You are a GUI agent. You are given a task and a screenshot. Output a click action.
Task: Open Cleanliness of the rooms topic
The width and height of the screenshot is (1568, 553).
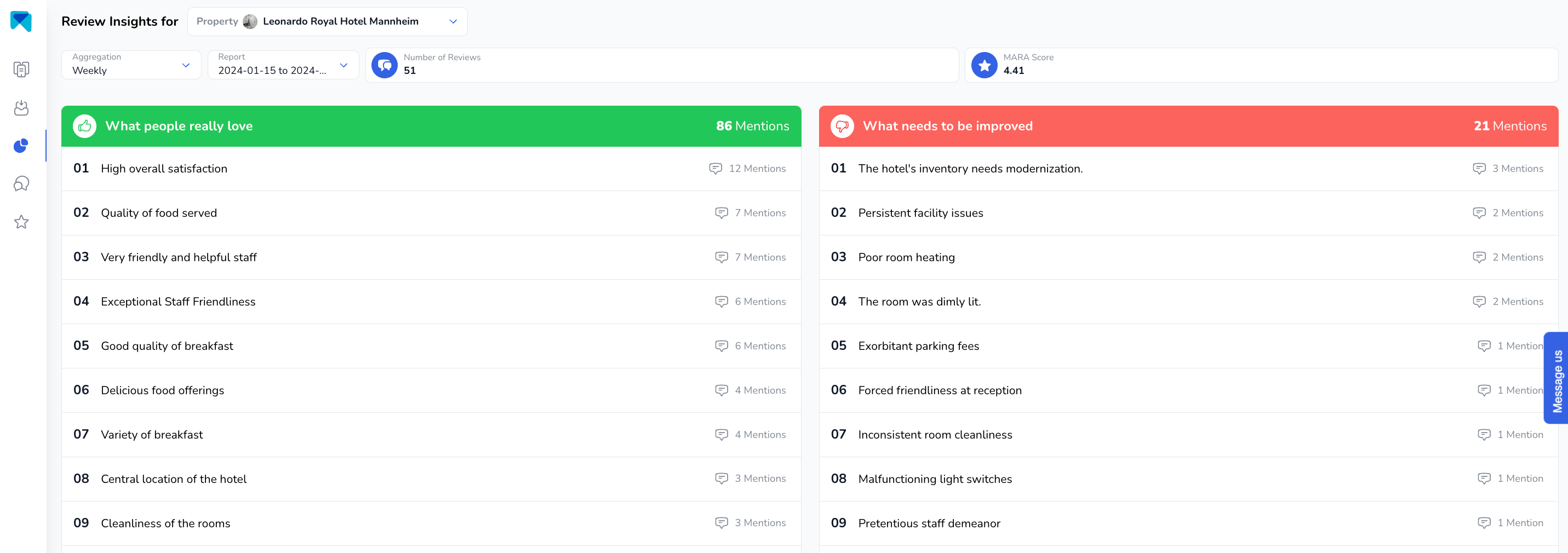[x=431, y=523]
